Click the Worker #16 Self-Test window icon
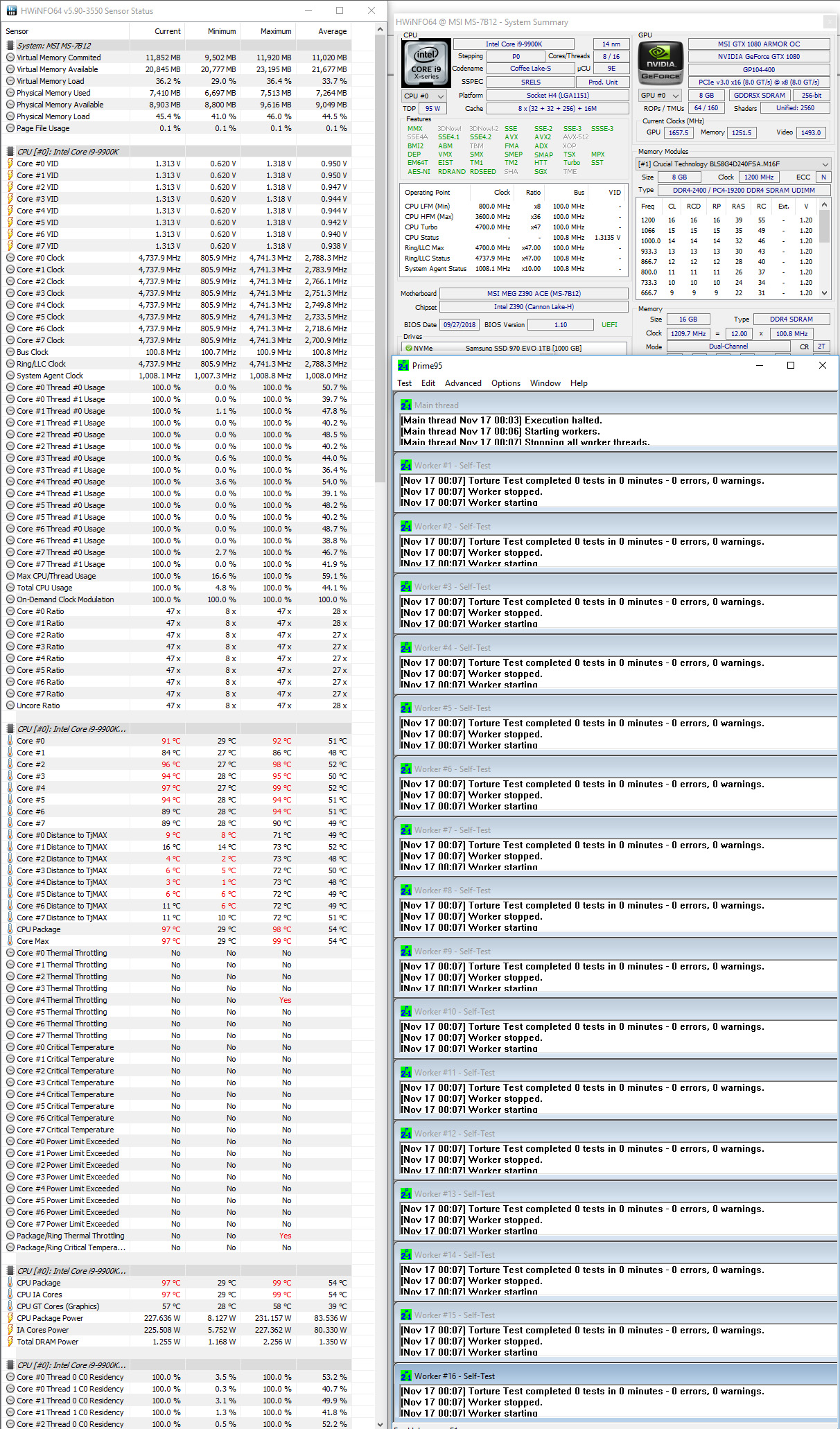840x1429 pixels. [406, 1376]
